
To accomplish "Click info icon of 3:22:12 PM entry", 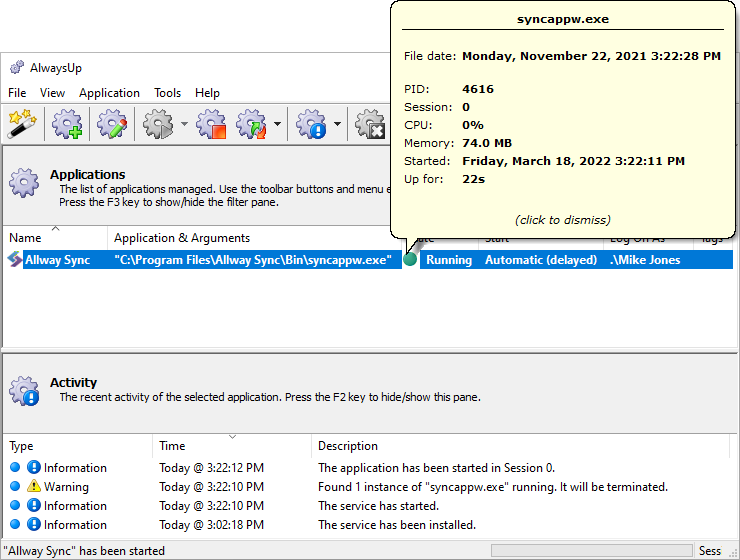I will (x=34, y=467).
